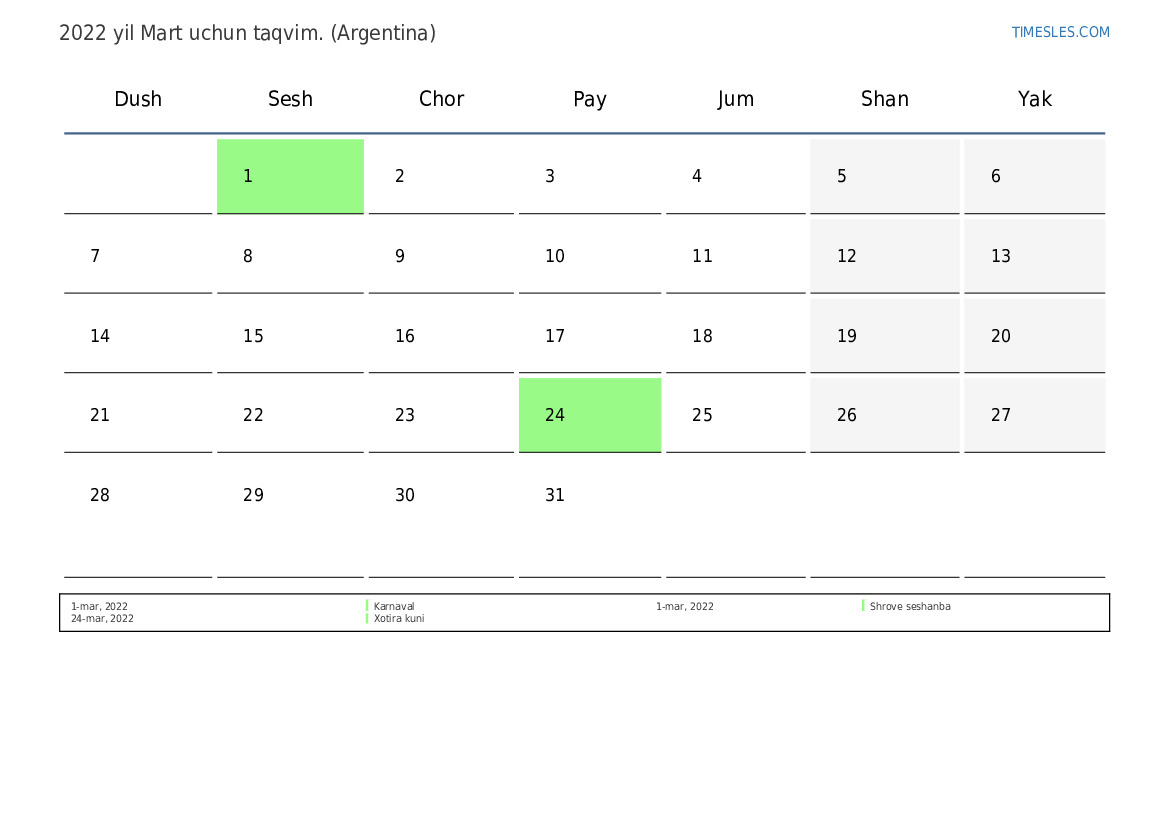Click day 28 in the calendar
Viewport: 1169px width, 827px height.
pos(138,518)
